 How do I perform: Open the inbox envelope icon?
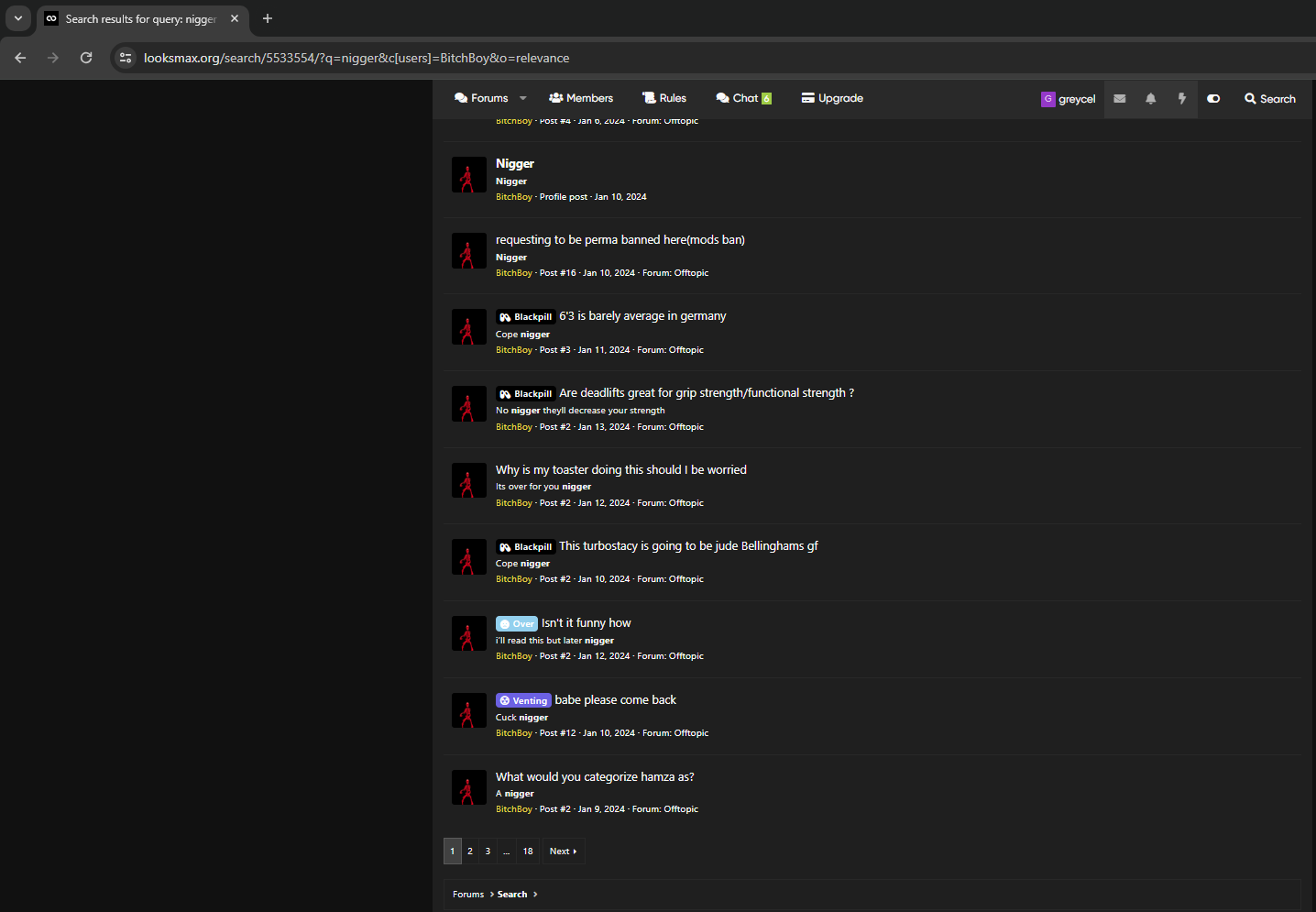tap(1119, 99)
